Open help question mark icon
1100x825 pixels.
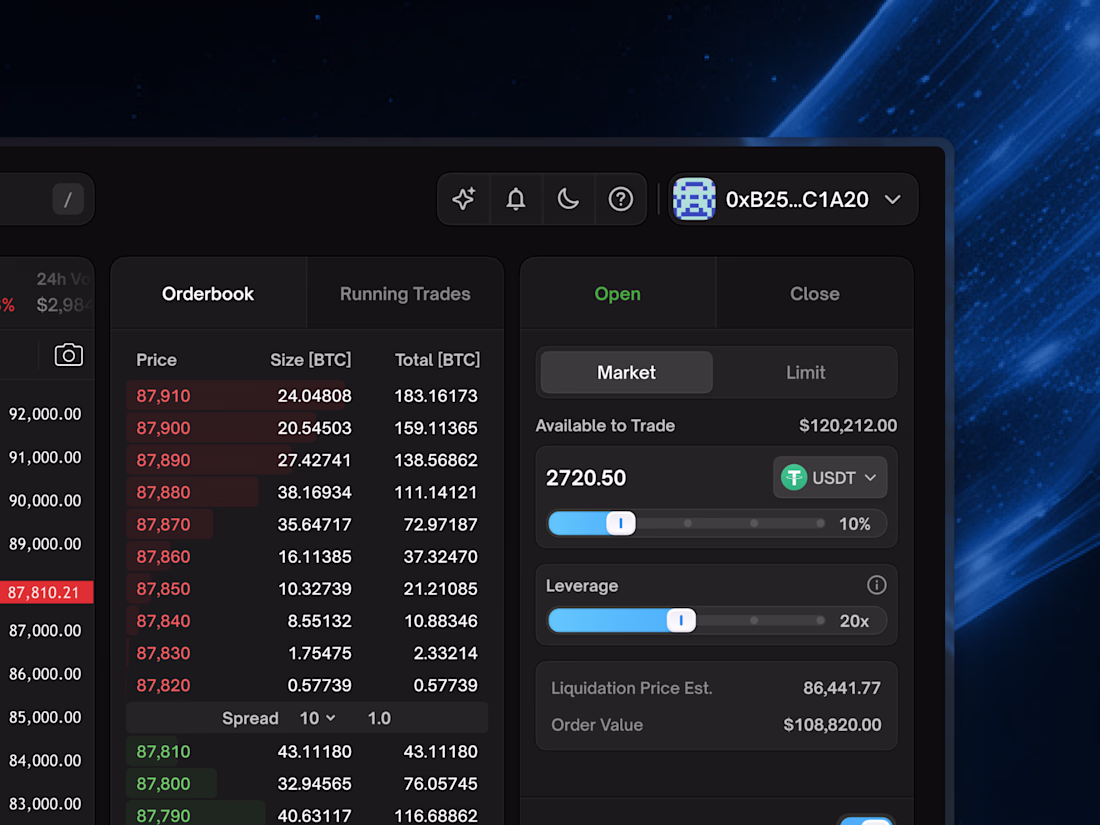click(x=620, y=199)
